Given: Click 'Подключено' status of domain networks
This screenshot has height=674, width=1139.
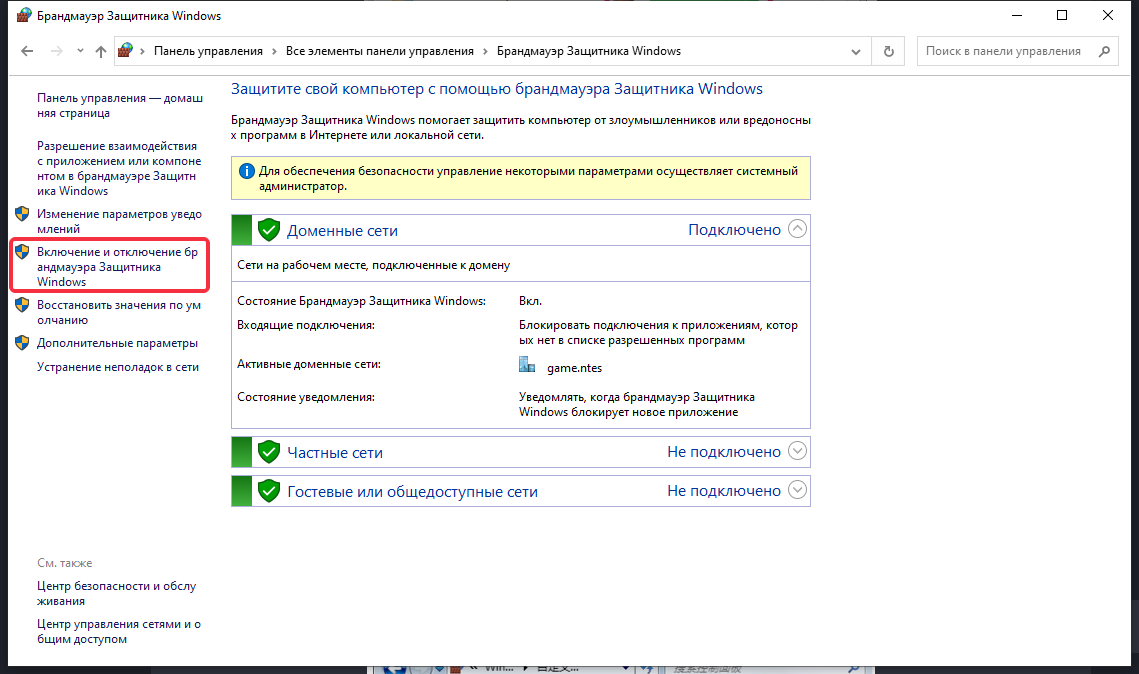Looking at the screenshot, I should [734, 230].
